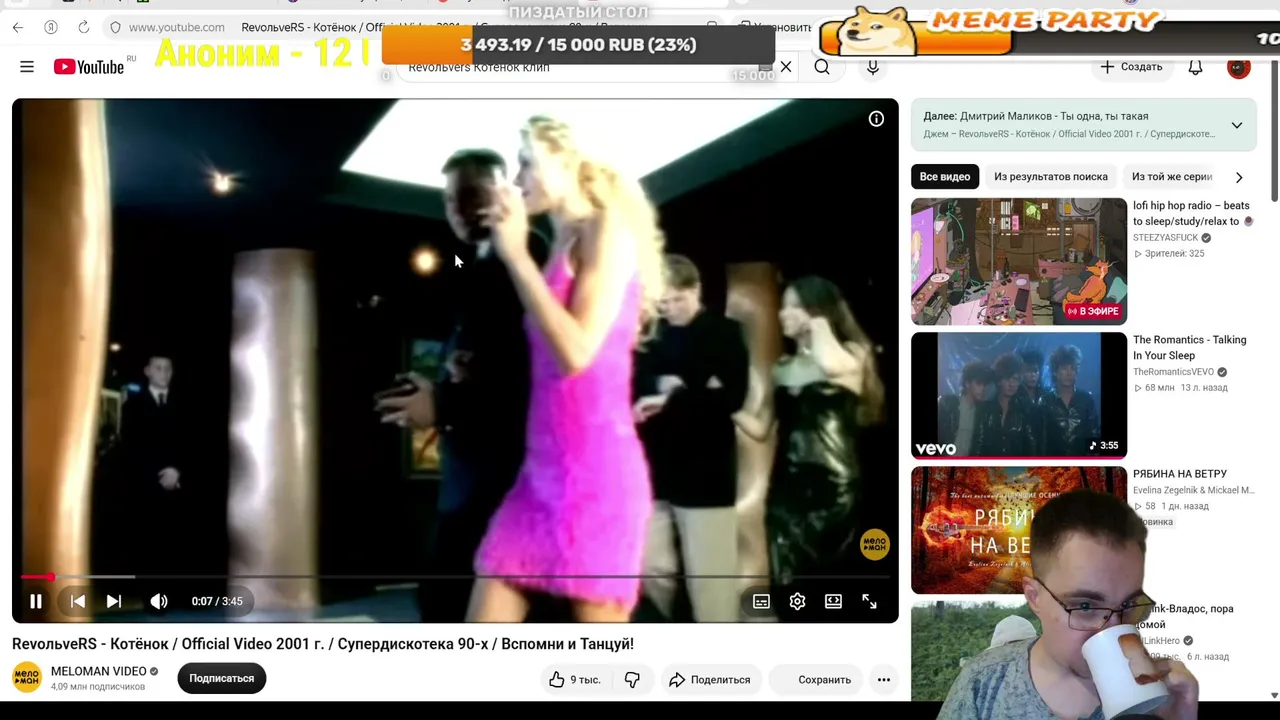This screenshot has width=1280, height=720.
Task: Open the lofi hip hop radio thumbnail
Action: 1019,262
